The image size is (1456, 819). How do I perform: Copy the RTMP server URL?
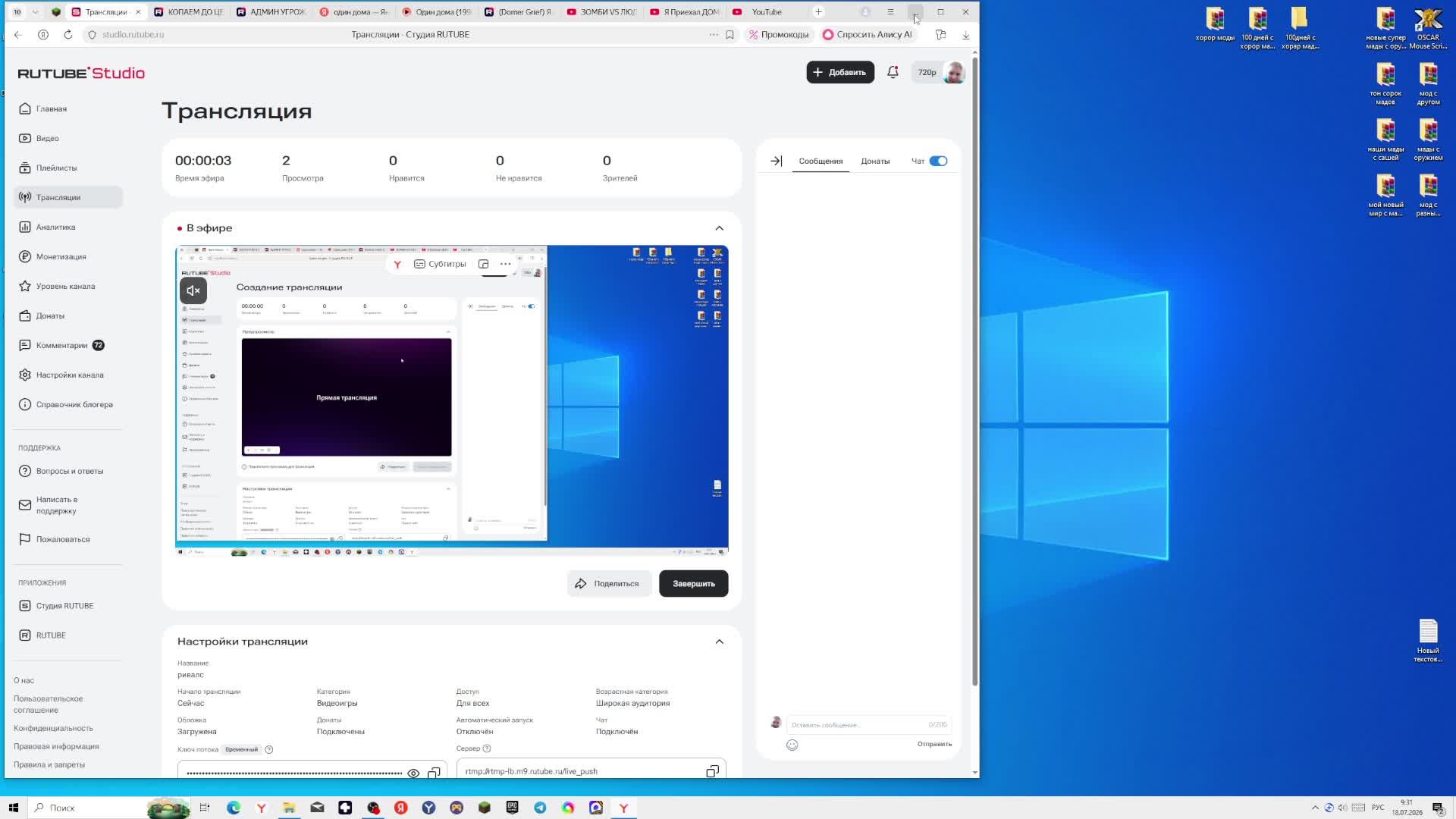[712, 771]
